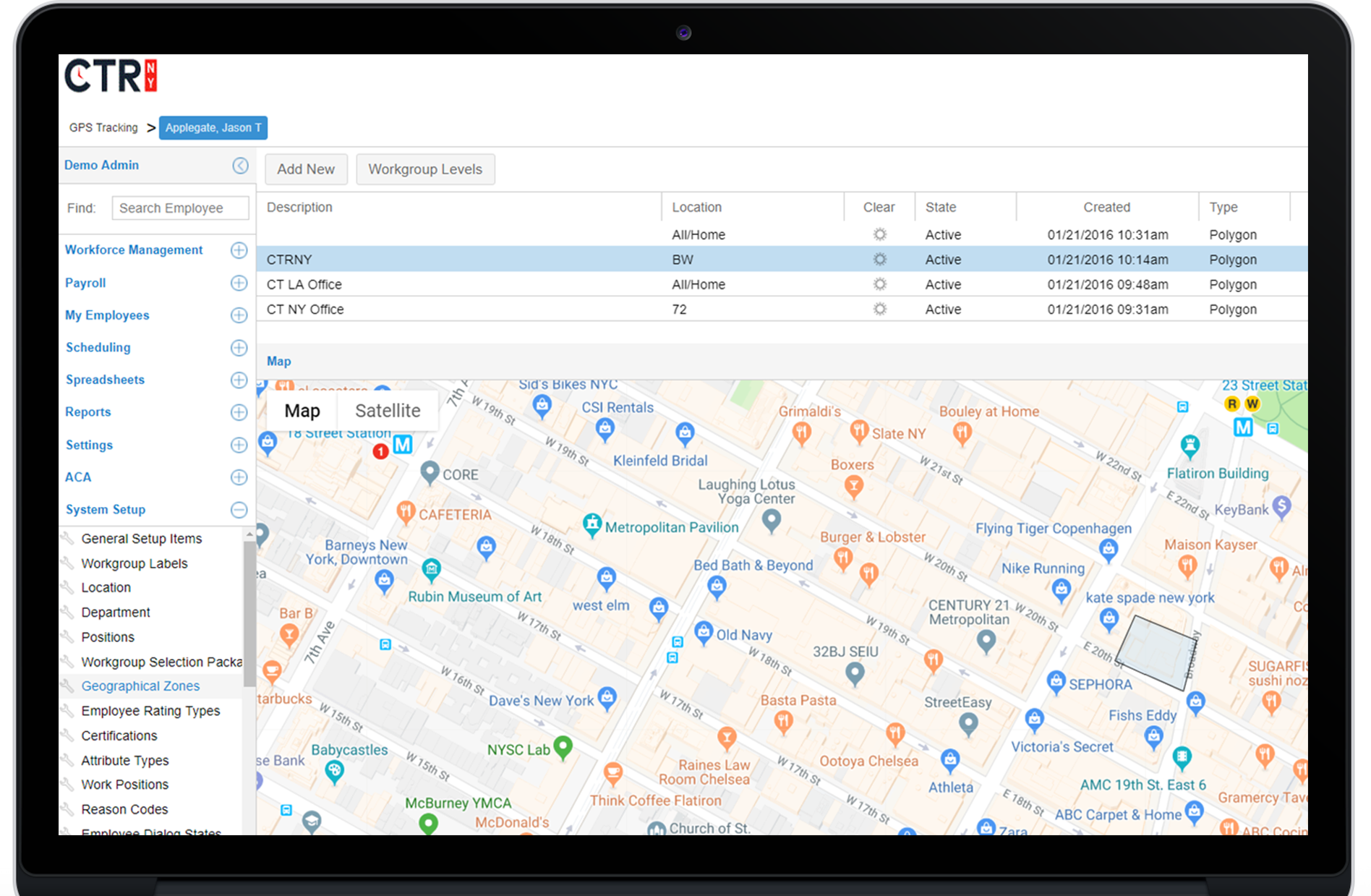The height and width of the screenshot is (896, 1371).
Task: Expand the Workforce Management section
Action: pyautogui.click(x=239, y=250)
